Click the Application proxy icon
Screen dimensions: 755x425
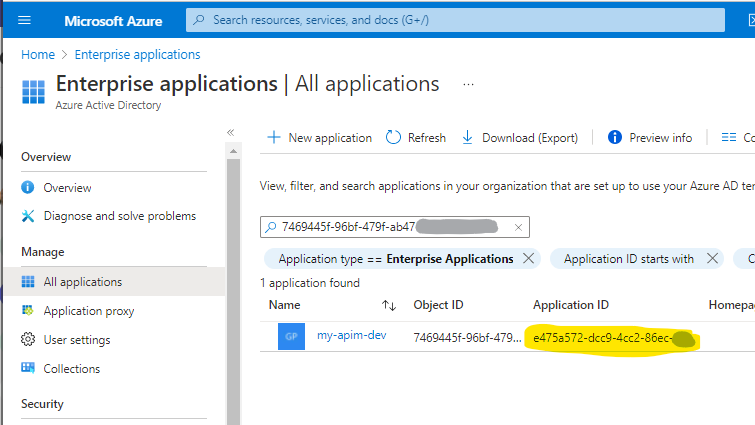pos(28,310)
